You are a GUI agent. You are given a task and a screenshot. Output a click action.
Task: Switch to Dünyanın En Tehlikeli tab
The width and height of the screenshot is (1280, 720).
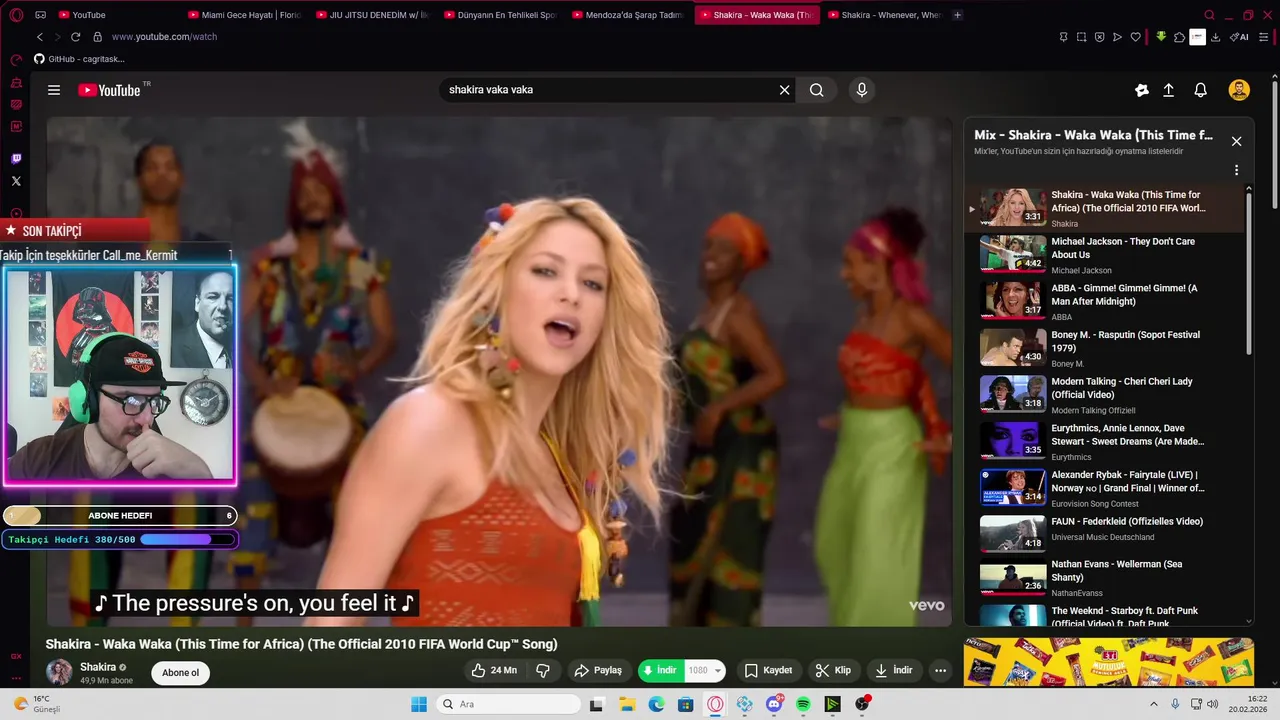(499, 15)
